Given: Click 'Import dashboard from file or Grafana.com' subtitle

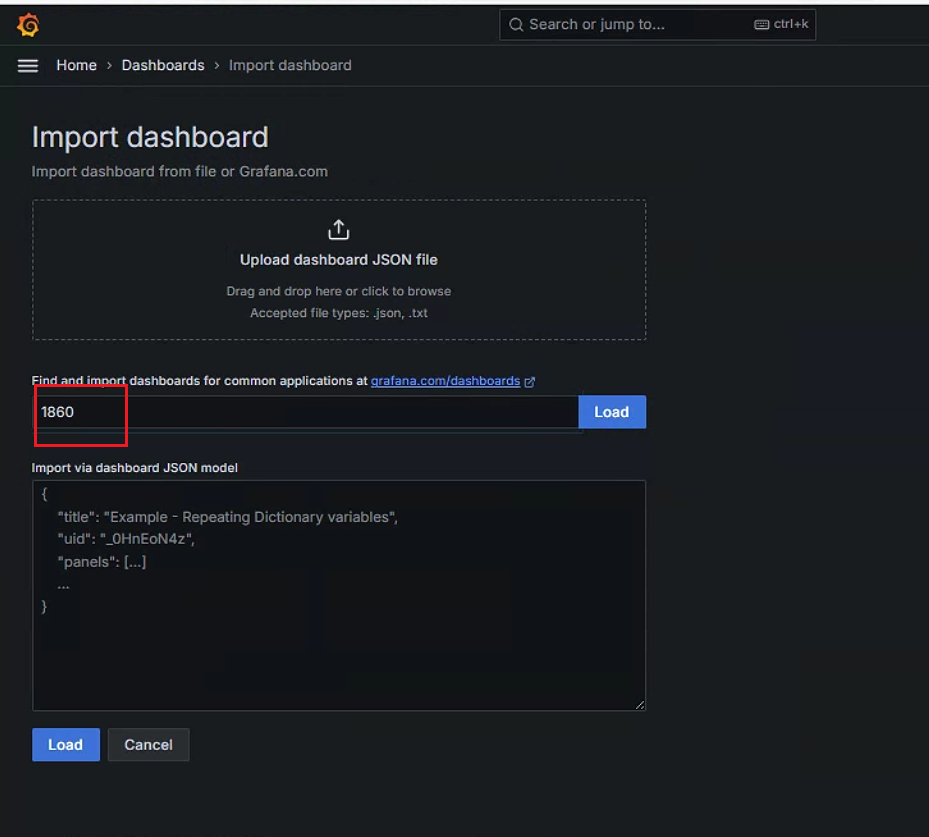Looking at the screenshot, I should (x=180, y=172).
